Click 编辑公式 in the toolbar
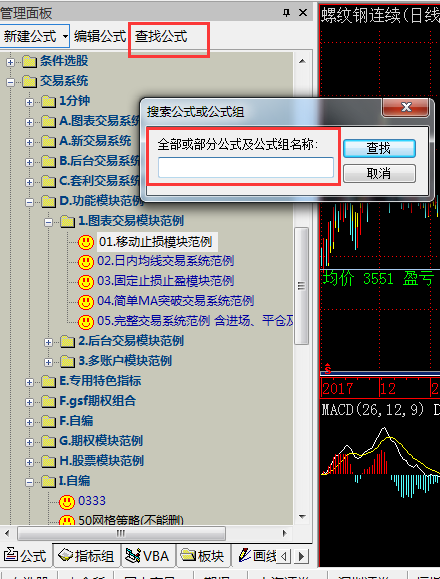 click(100, 37)
